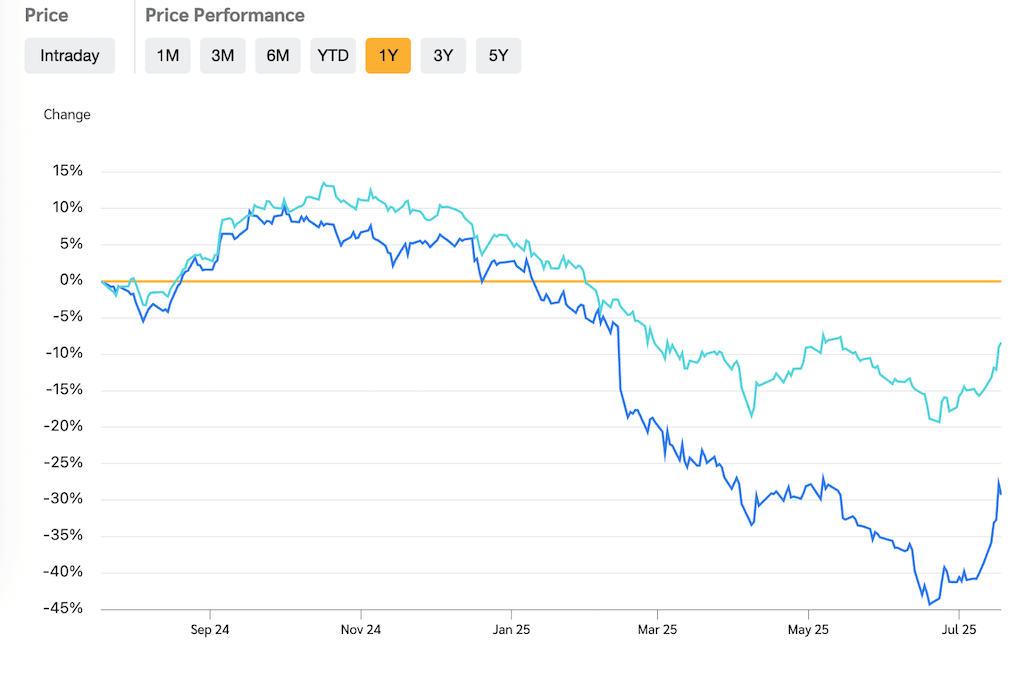Show the 5Y price performance
The width and height of the screenshot is (1033, 676).
point(498,56)
